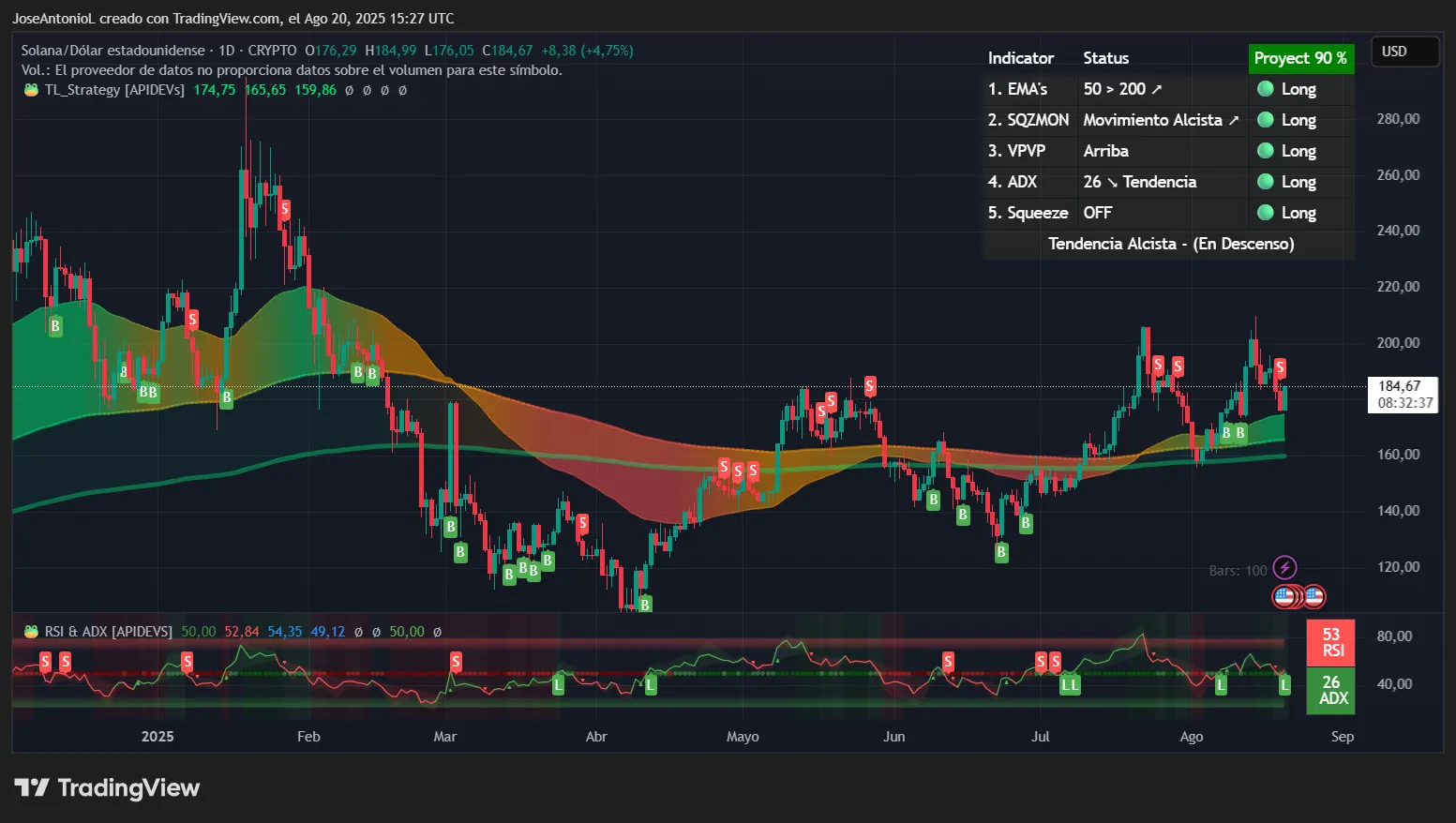Click the 184,67 price label on the axis
The height and width of the screenshot is (823, 1456).
[1400, 384]
